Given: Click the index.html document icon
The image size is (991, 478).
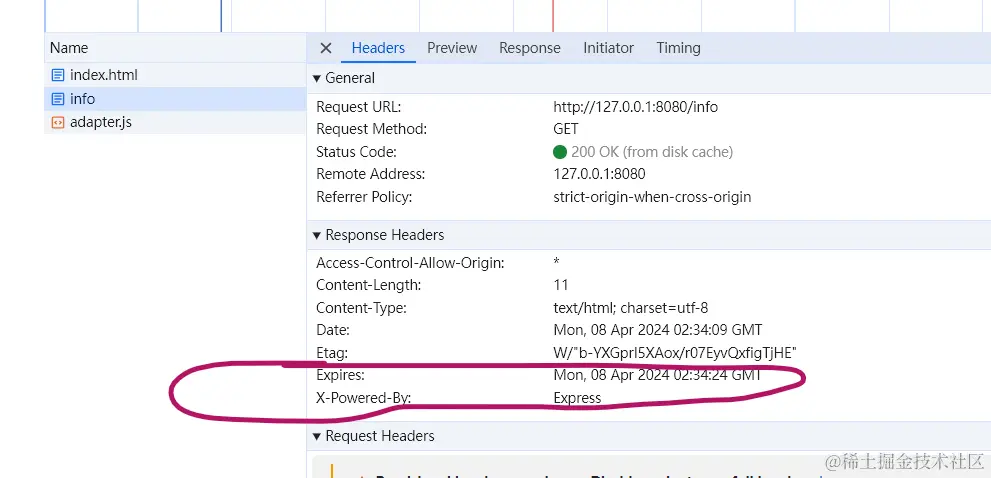Looking at the screenshot, I should pos(58,75).
